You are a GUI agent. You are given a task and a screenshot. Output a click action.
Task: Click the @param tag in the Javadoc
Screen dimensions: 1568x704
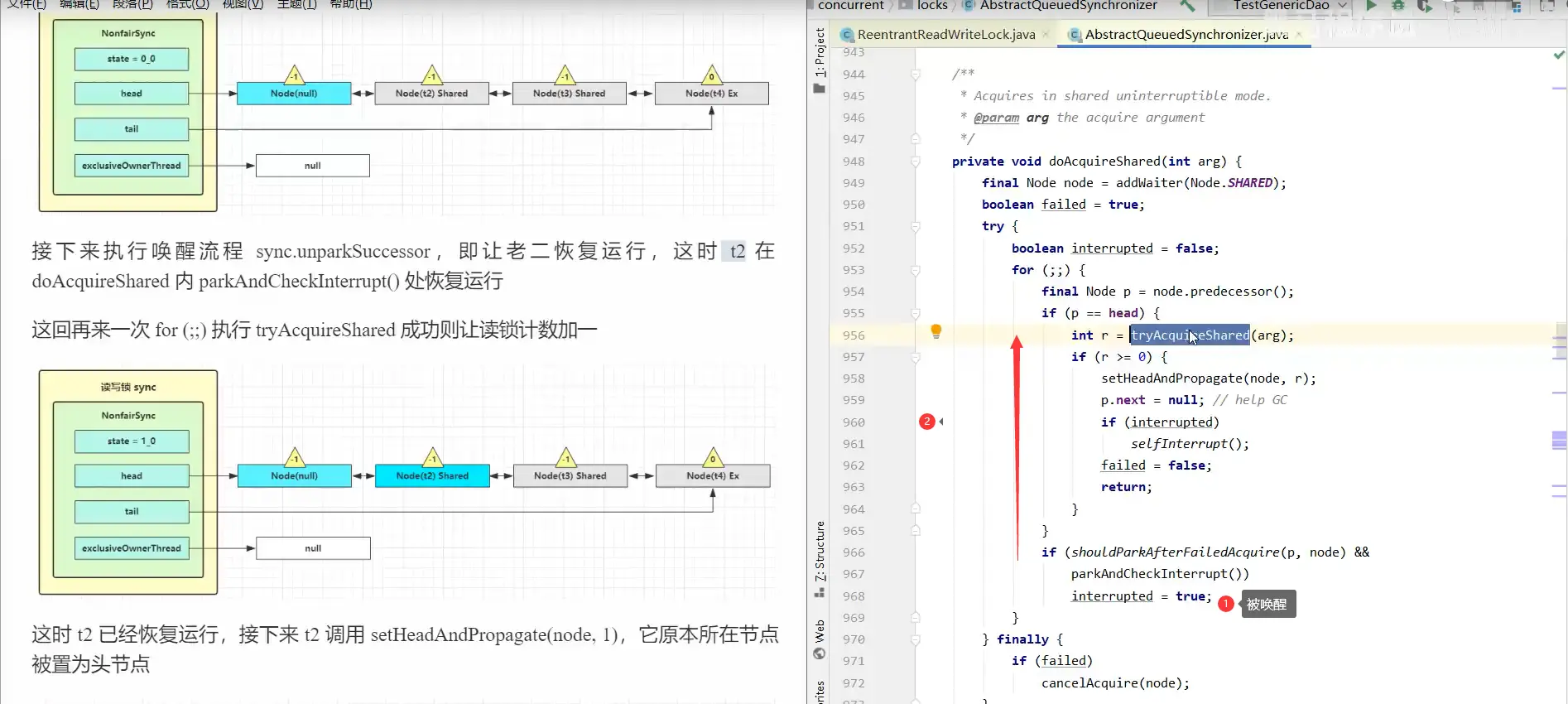pos(996,118)
